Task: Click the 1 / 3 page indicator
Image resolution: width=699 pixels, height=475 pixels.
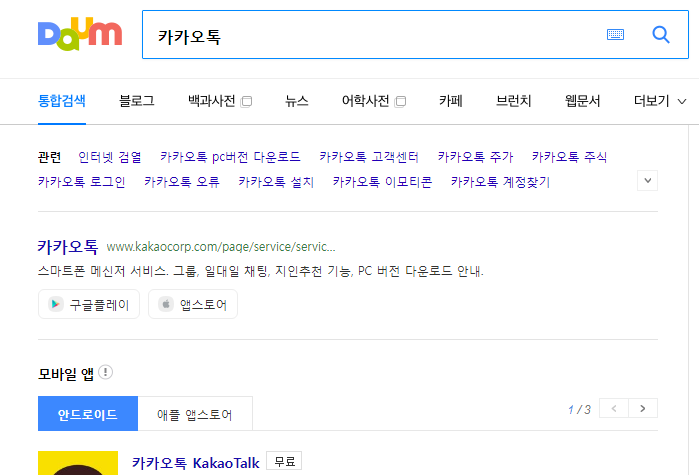Action: (580, 409)
